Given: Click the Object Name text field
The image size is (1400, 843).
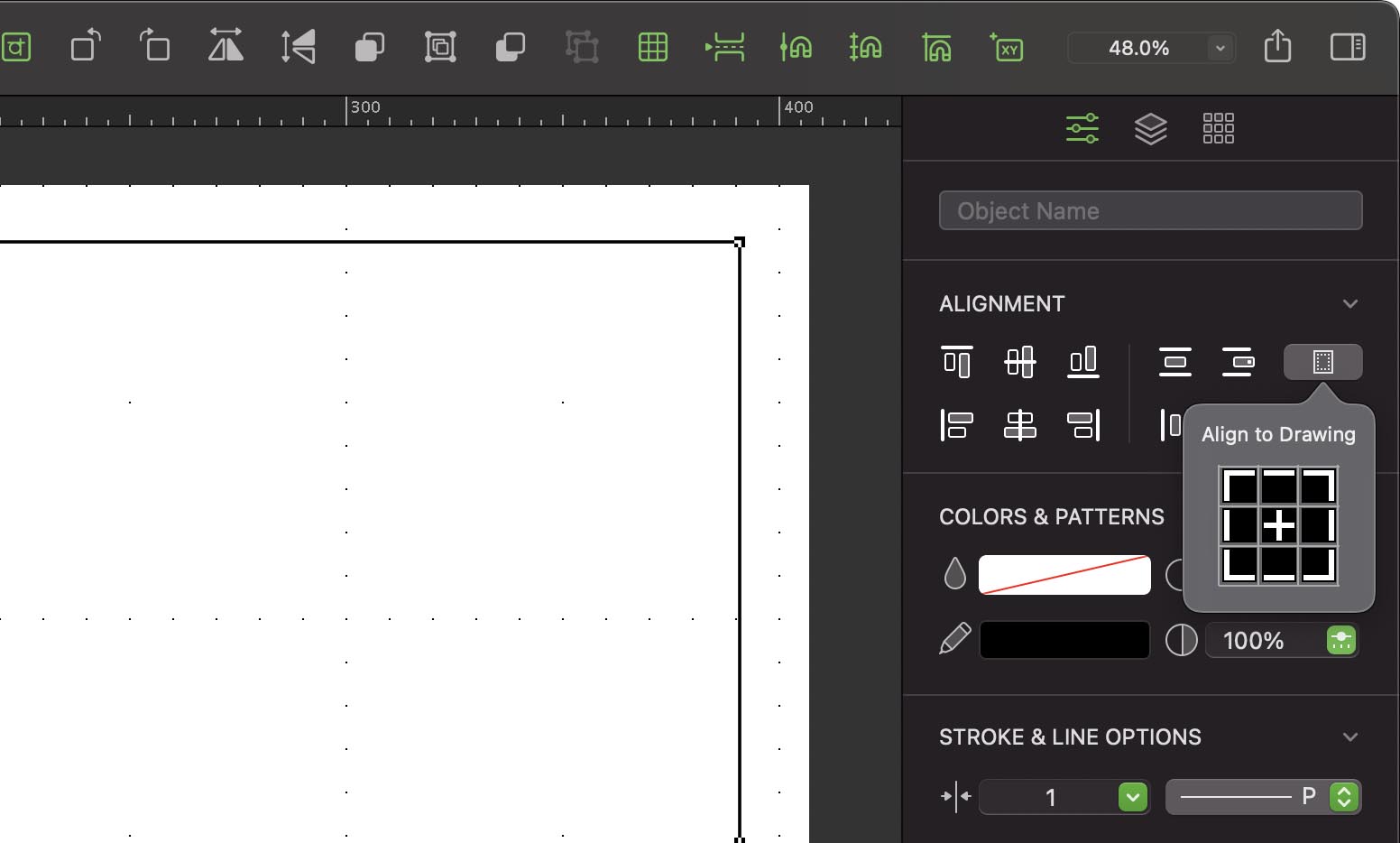Looking at the screenshot, I should pyautogui.click(x=1150, y=211).
